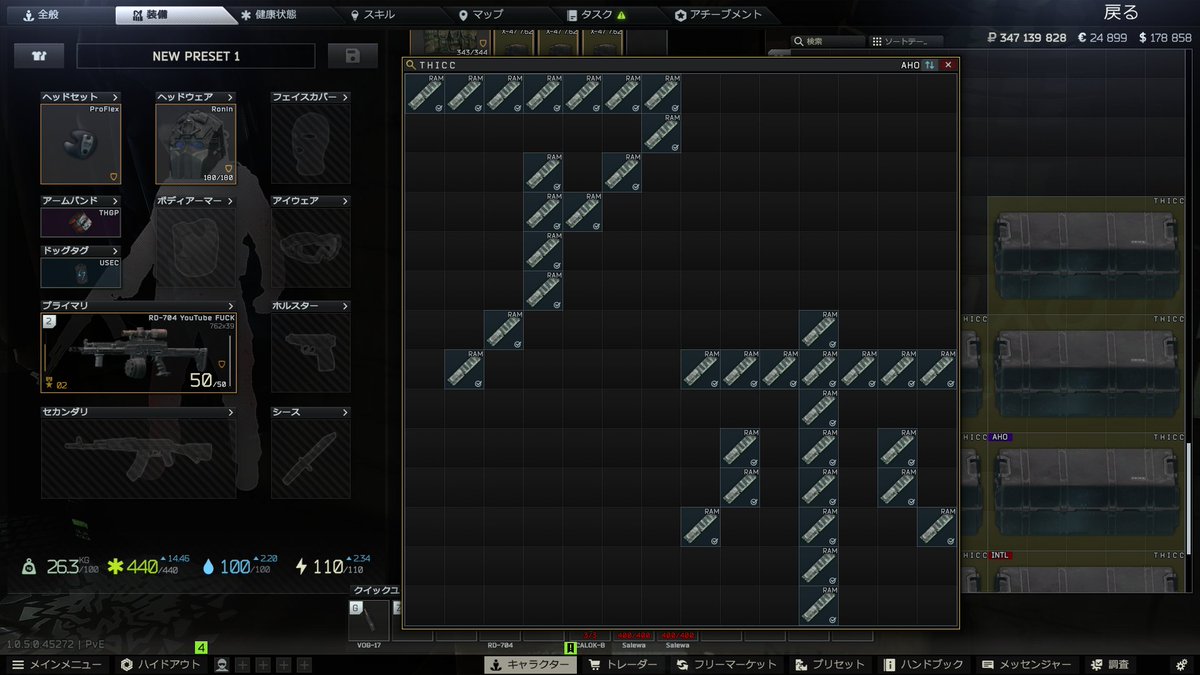Click the NEW PRESET 1 name field
The width and height of the screenshot is (1200, 675).
coord(196,56)
